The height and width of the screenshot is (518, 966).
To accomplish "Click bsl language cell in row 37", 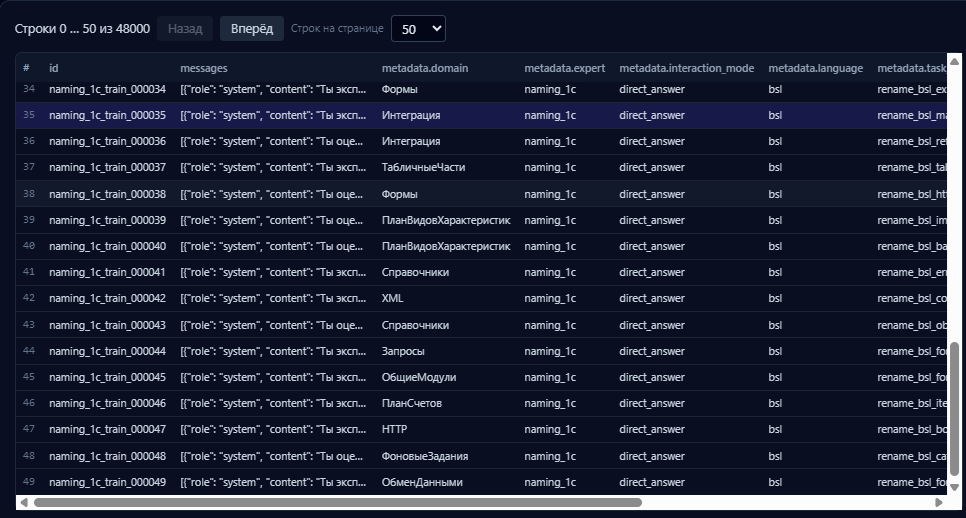I will point(775,168).
